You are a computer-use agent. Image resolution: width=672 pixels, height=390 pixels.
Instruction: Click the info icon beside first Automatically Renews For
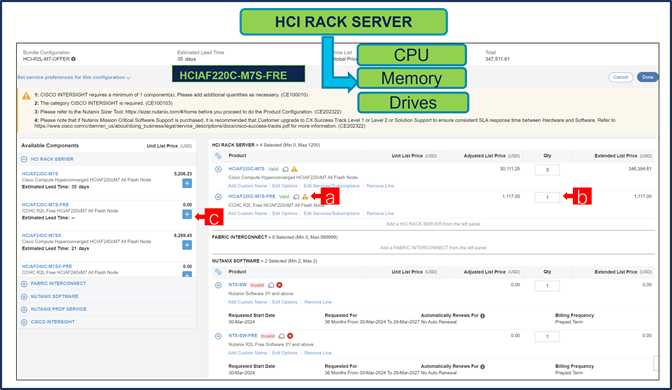483,316
